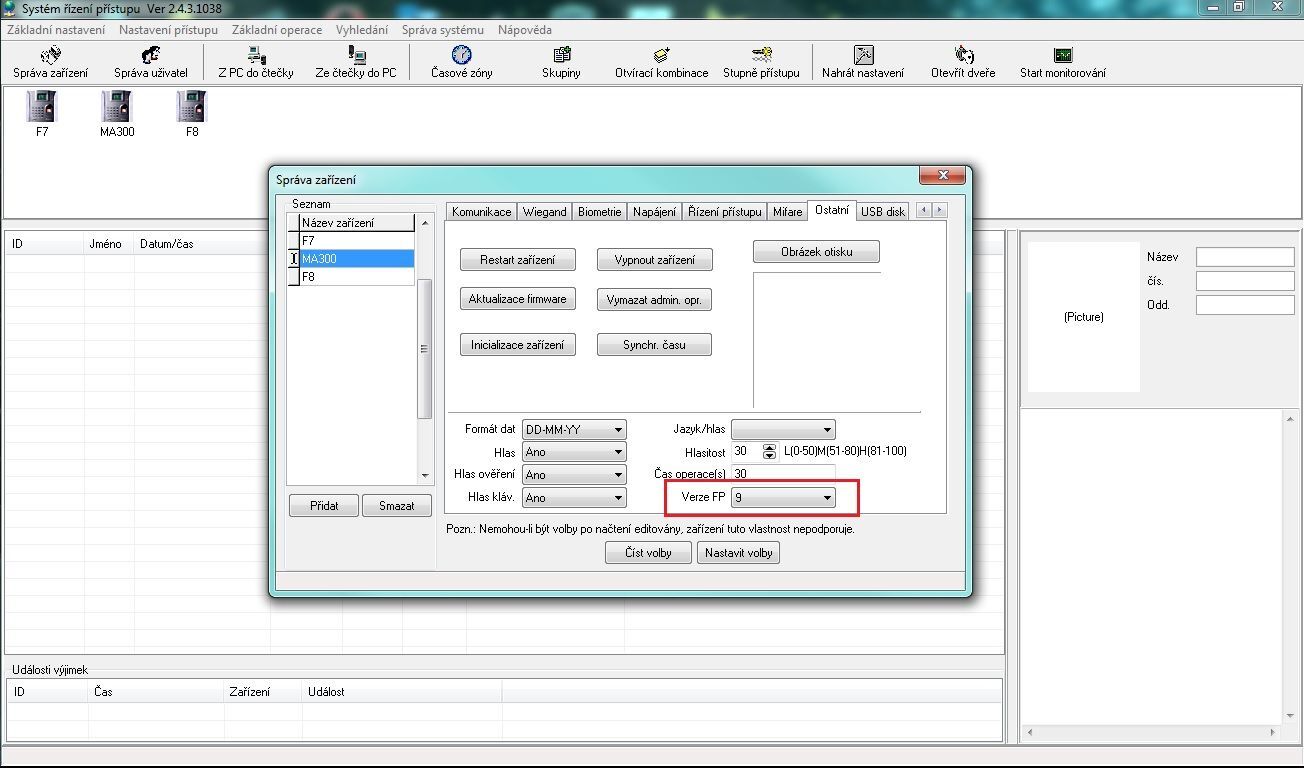Open Vyhledání menu
The height and width of the screenshot is (768, 1304).
(x=362, y=30)
